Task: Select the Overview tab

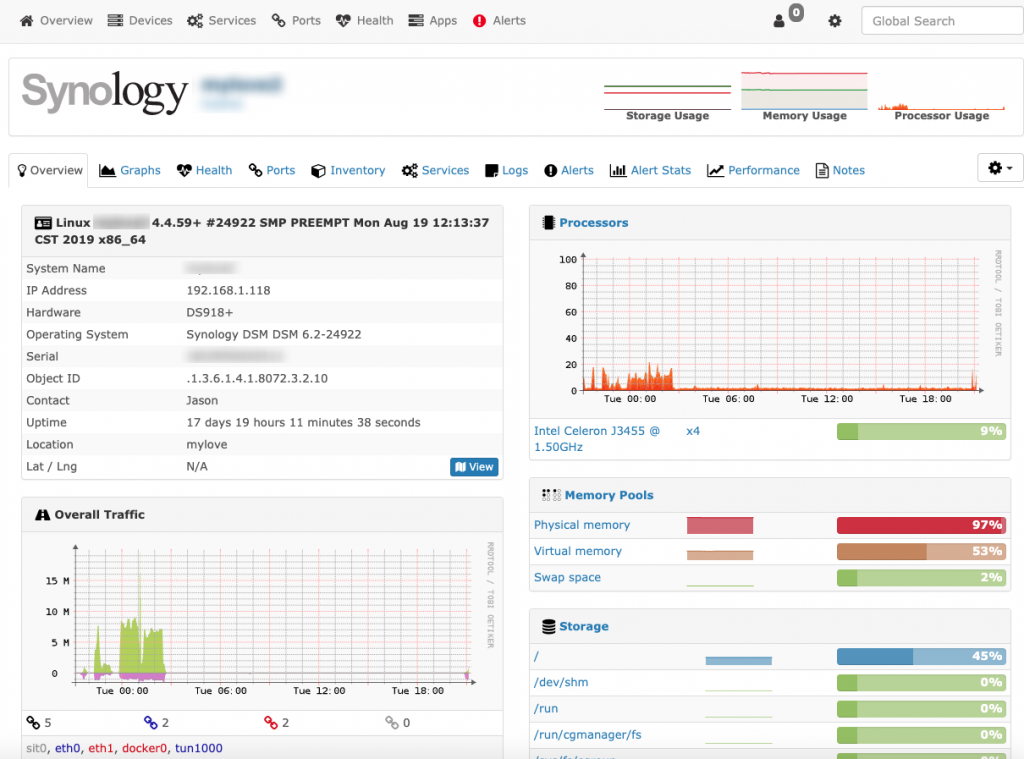Action: click(x=49, y=170)
